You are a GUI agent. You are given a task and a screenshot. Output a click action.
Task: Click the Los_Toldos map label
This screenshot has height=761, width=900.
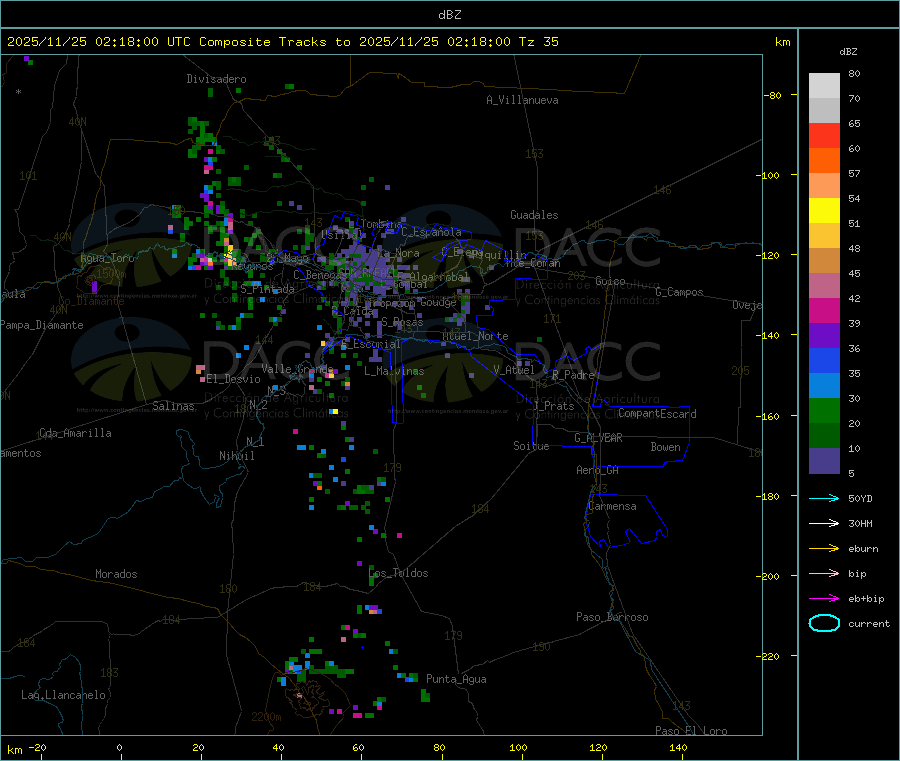click(x=398, y=573)
